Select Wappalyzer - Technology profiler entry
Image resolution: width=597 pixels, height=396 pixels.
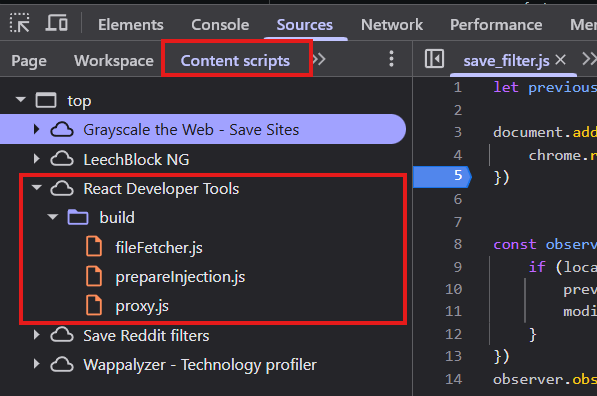[x=200, y=365]
